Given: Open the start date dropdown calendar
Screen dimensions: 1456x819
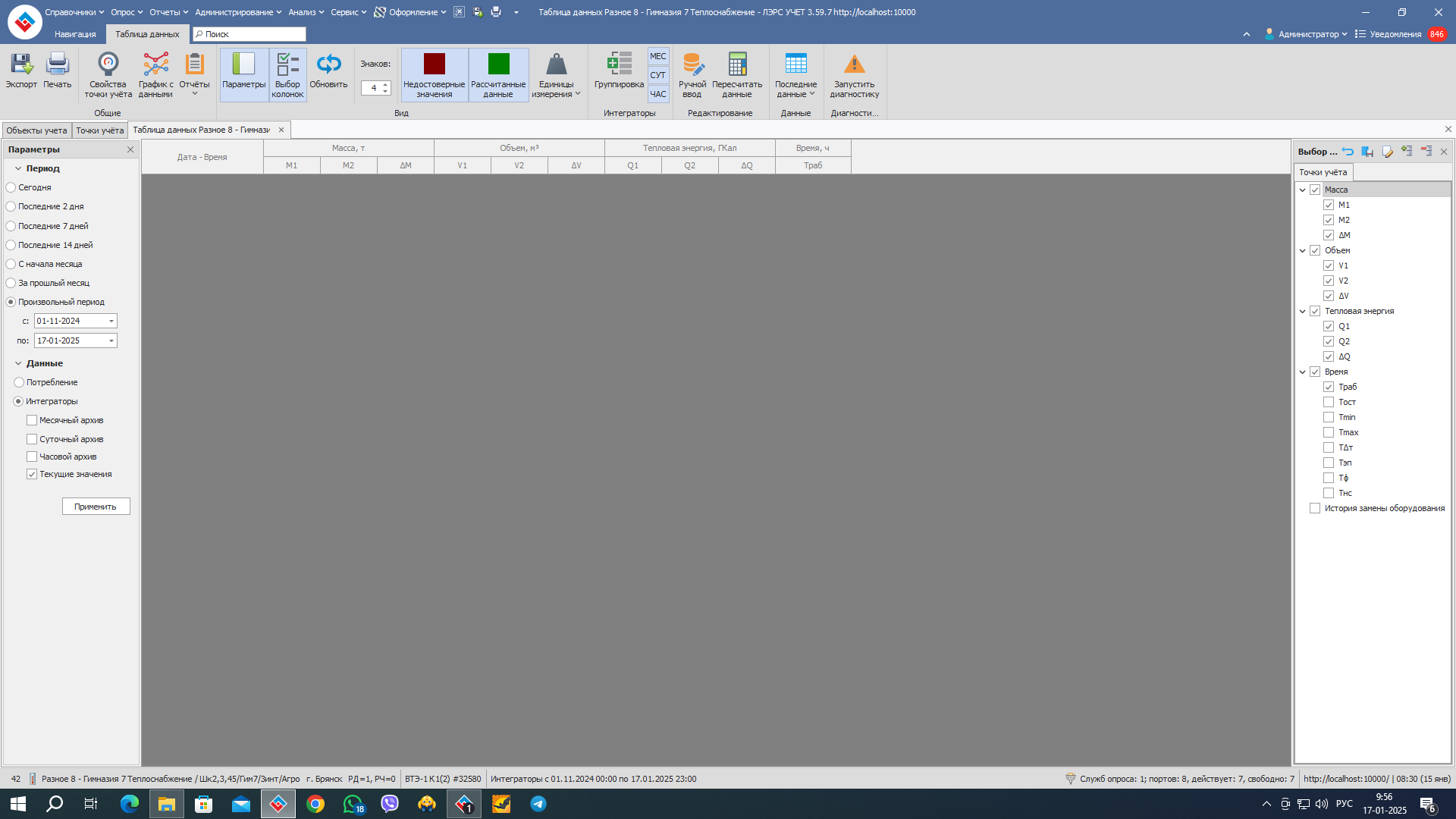Looking at the screenshot, I should (111, 321).
